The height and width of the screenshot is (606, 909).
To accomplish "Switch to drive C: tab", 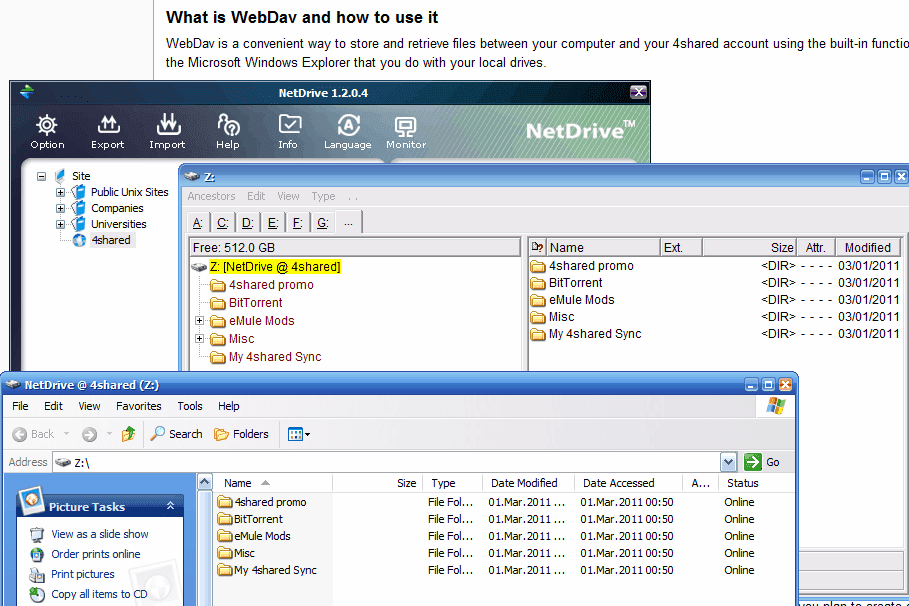I will click(222, 223).
